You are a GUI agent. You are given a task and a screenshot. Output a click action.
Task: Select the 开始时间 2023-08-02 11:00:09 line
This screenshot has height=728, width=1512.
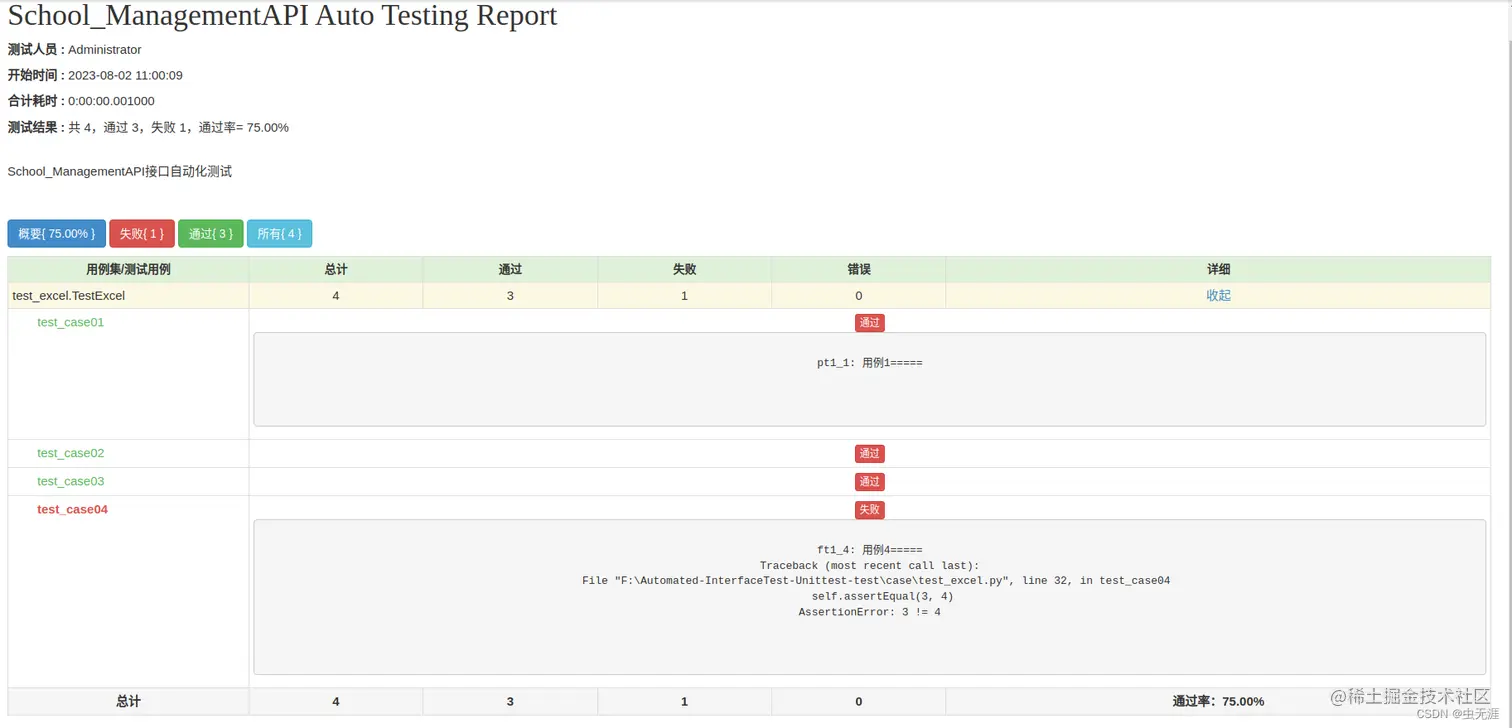point(95,75)
